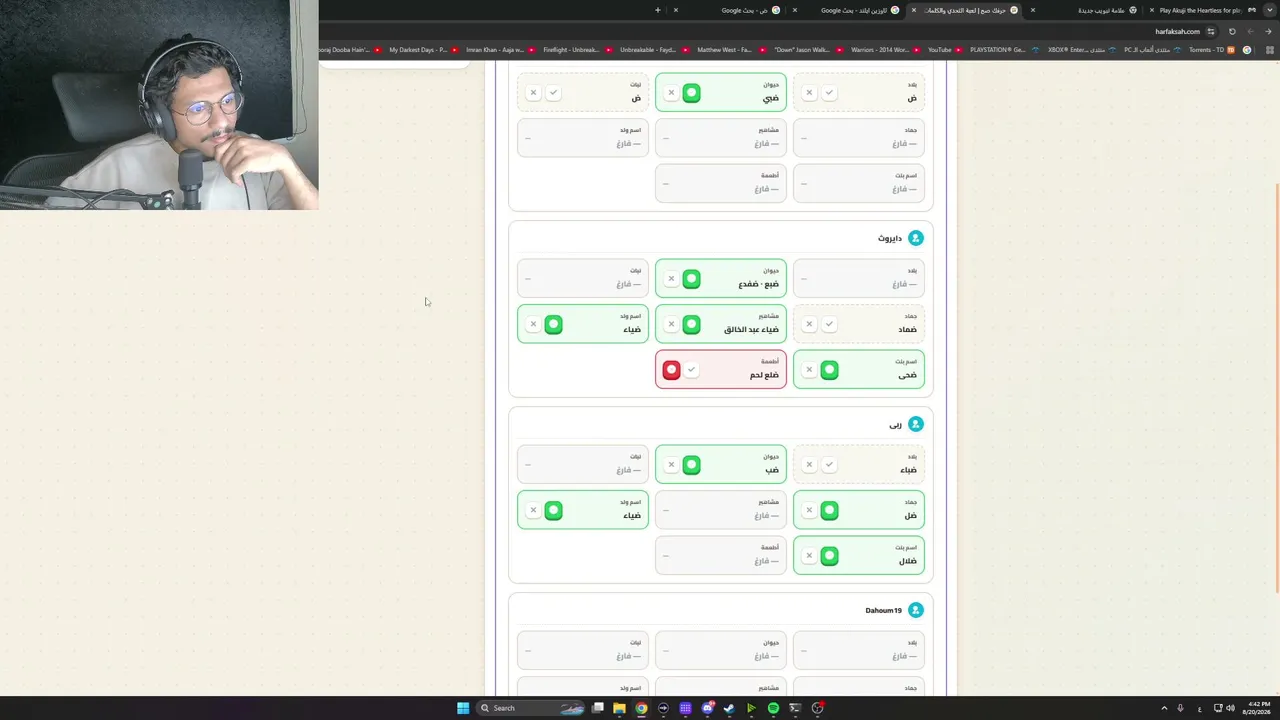Show hidden system tray icons
1280x720 pixels.
(1164, 708)
